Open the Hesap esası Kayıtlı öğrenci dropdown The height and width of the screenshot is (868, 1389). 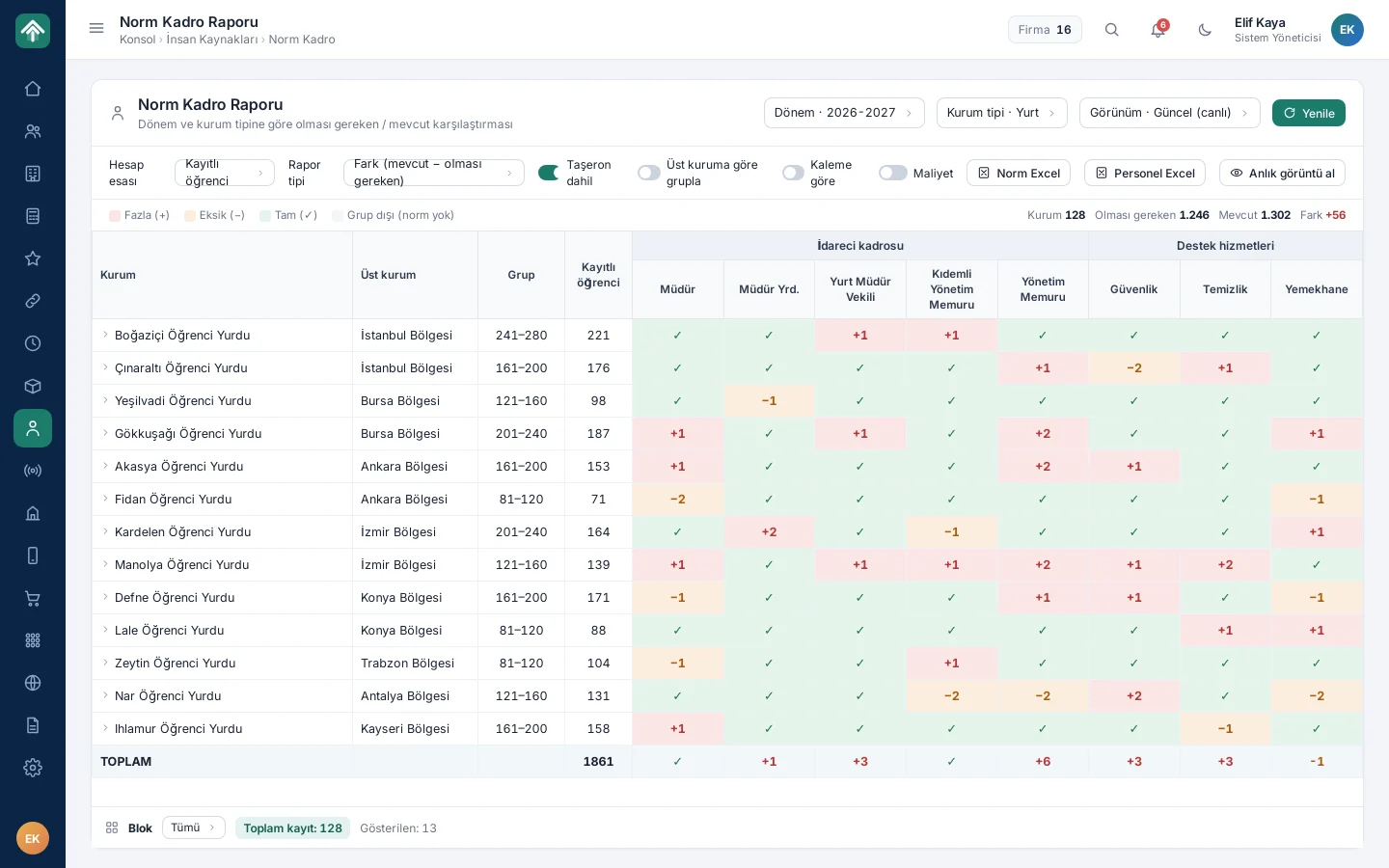tap(225, 173)
